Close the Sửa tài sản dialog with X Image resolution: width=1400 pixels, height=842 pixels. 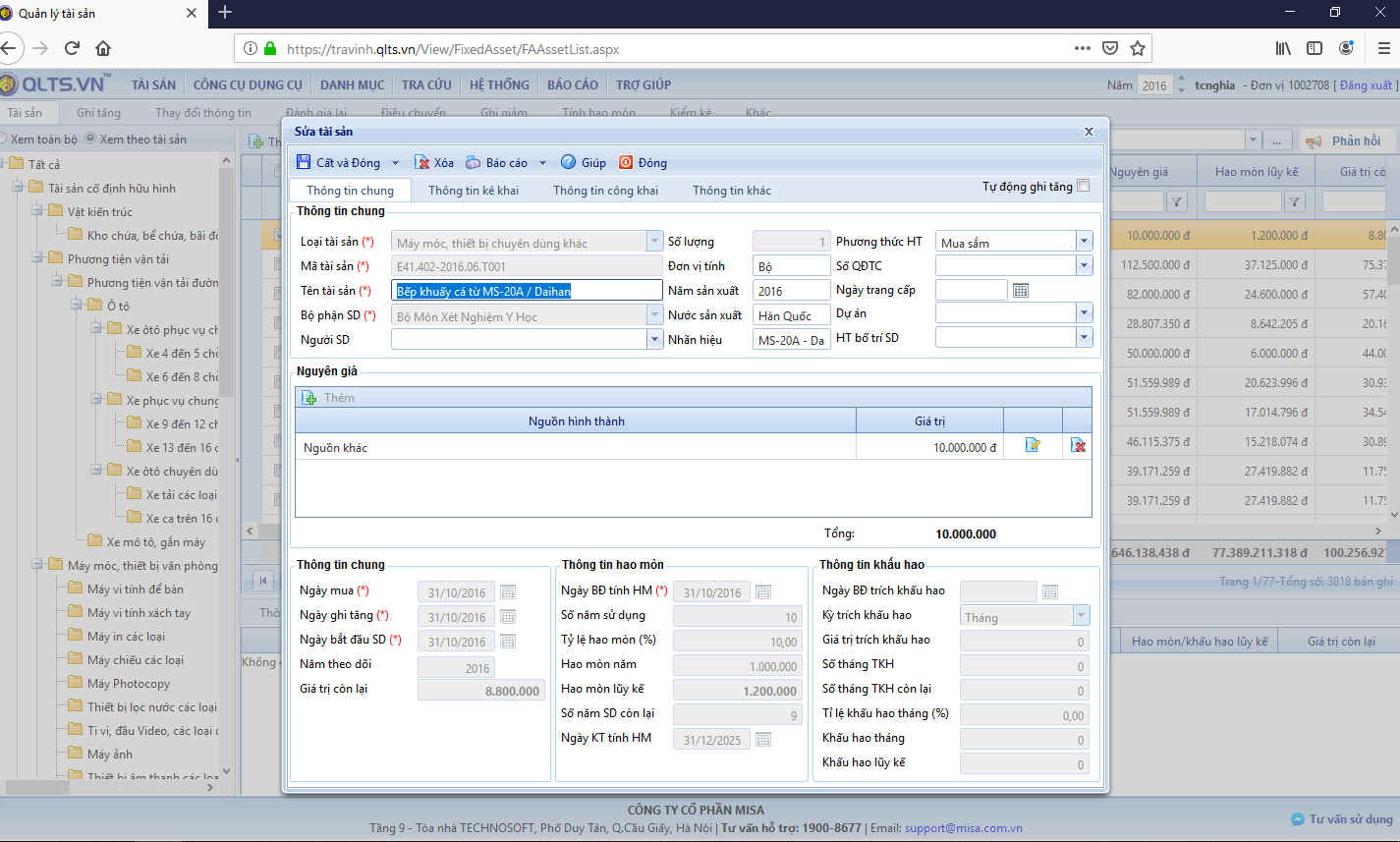pyautogui.click(x=1089, y=131)
